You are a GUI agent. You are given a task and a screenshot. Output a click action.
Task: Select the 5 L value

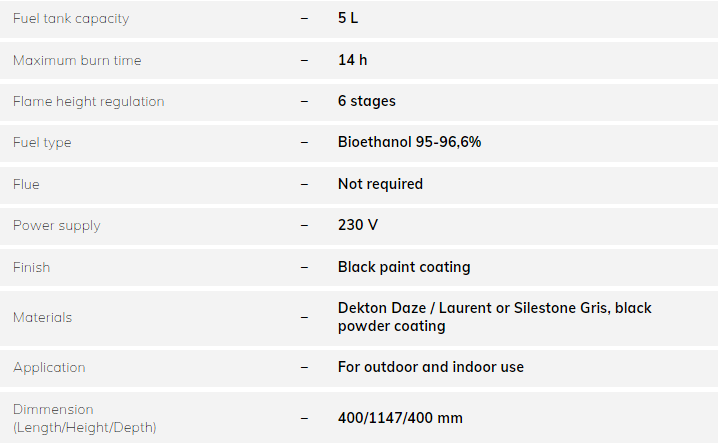point(348,18)
